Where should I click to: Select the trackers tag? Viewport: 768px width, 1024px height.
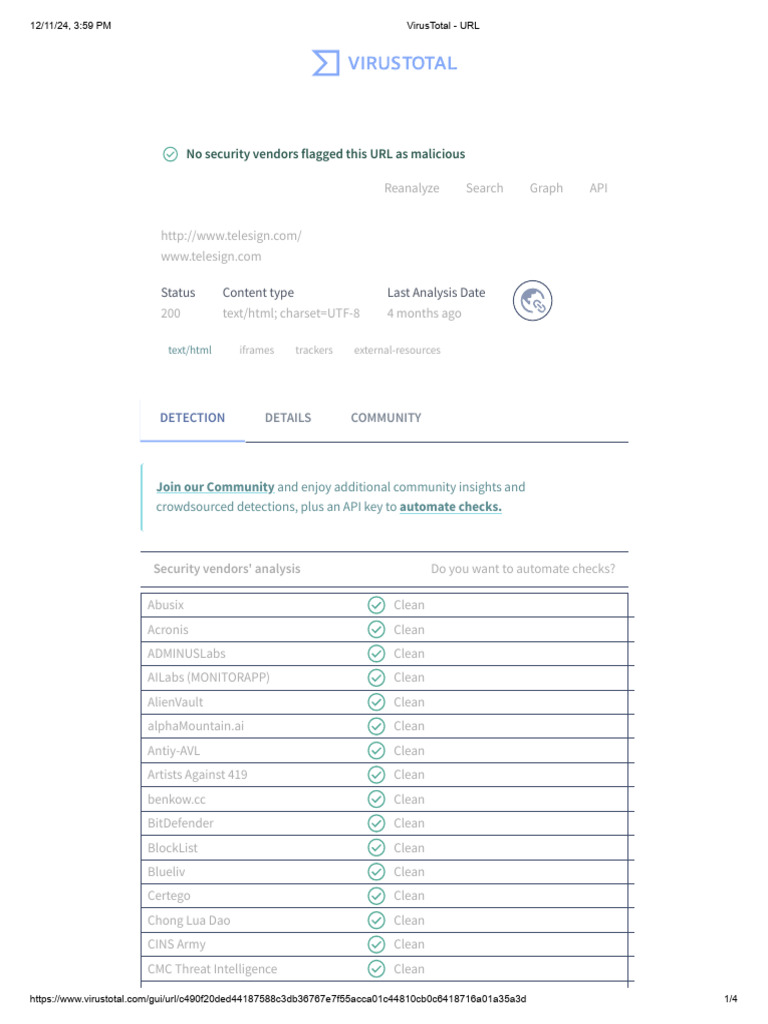(x=314, y=350)
